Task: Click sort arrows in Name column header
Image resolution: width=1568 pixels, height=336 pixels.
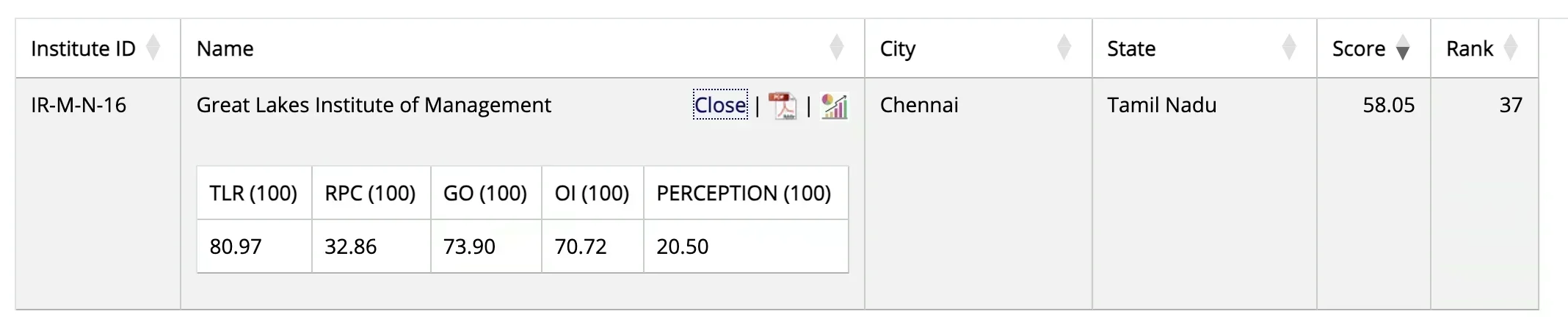Action: point(836,48)
